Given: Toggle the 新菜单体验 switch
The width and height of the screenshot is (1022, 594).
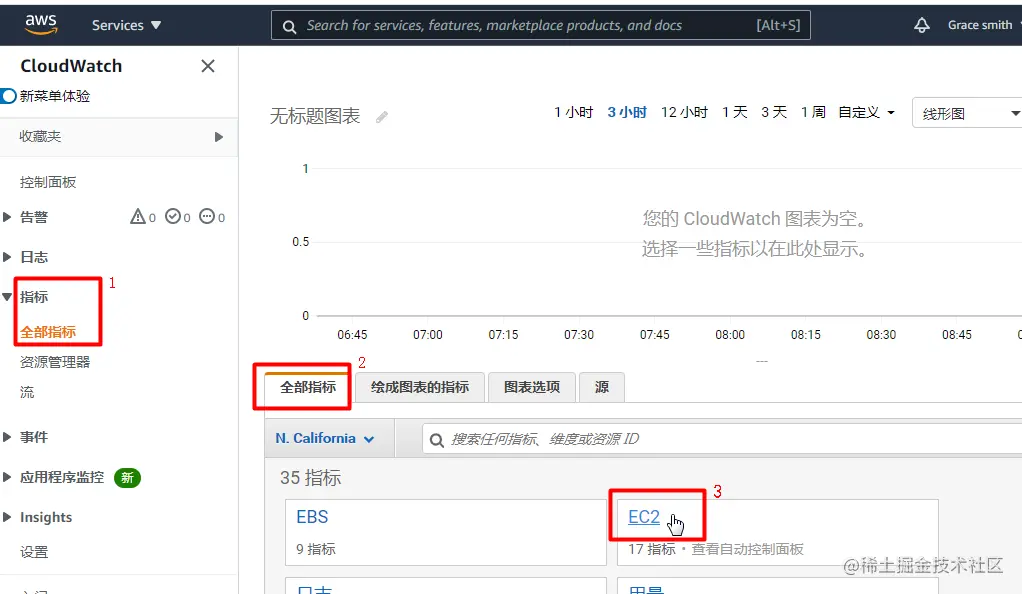Looking at the screenshot, I should (8, 96).
